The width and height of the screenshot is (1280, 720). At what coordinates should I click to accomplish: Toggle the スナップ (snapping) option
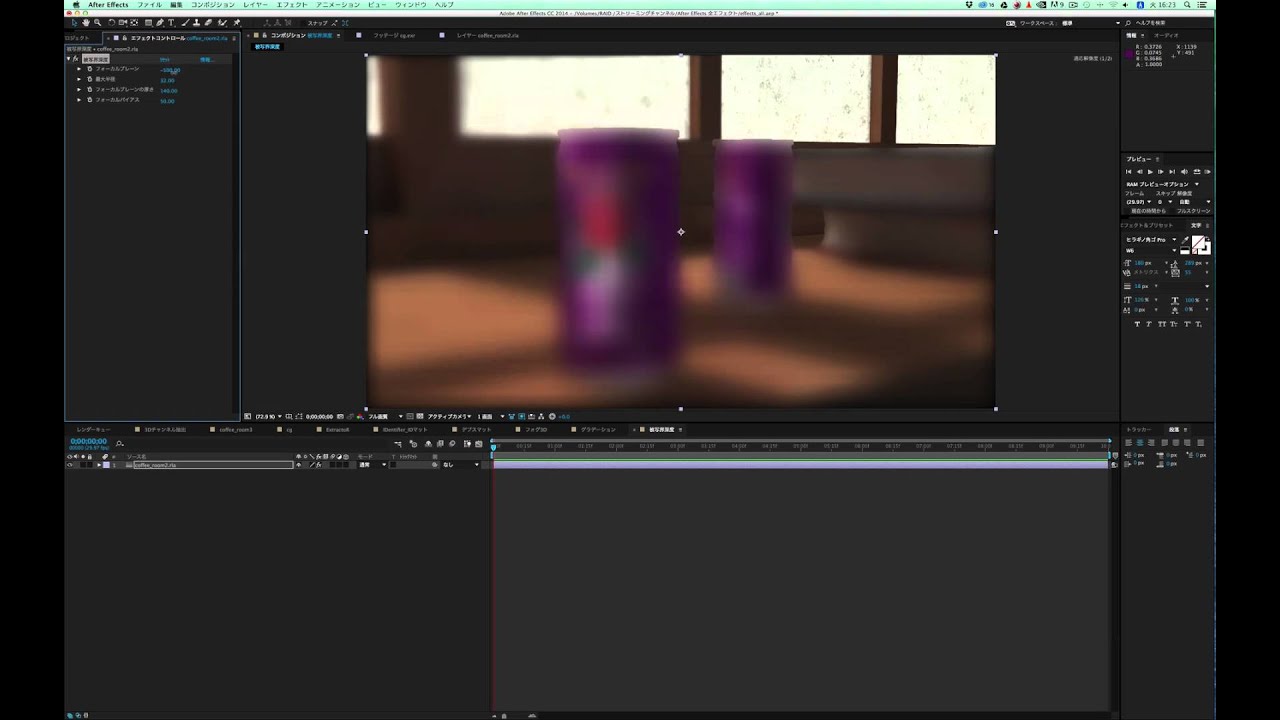click(318, 23)
